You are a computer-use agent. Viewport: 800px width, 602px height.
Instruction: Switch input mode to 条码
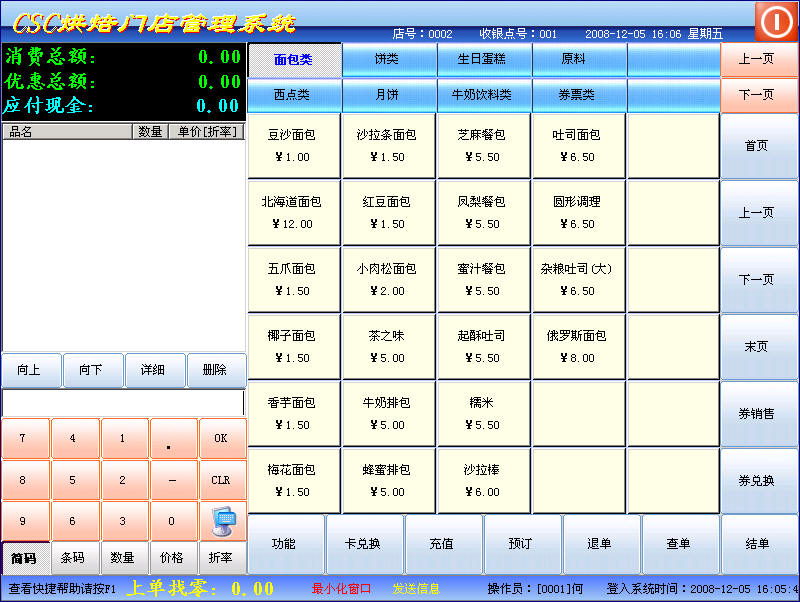[75, 558]
